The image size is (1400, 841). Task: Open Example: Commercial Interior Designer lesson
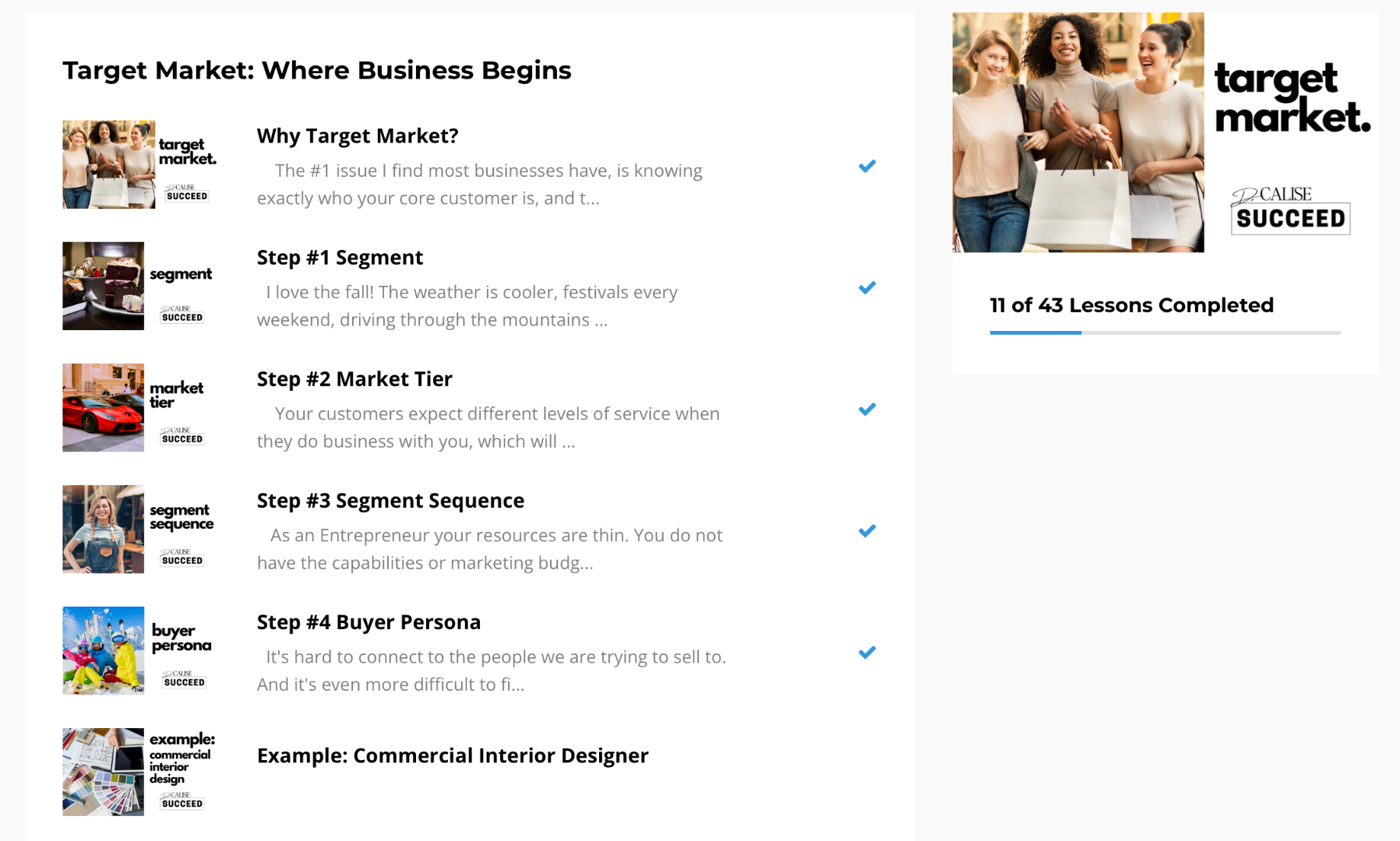click(x=453, y=756)
